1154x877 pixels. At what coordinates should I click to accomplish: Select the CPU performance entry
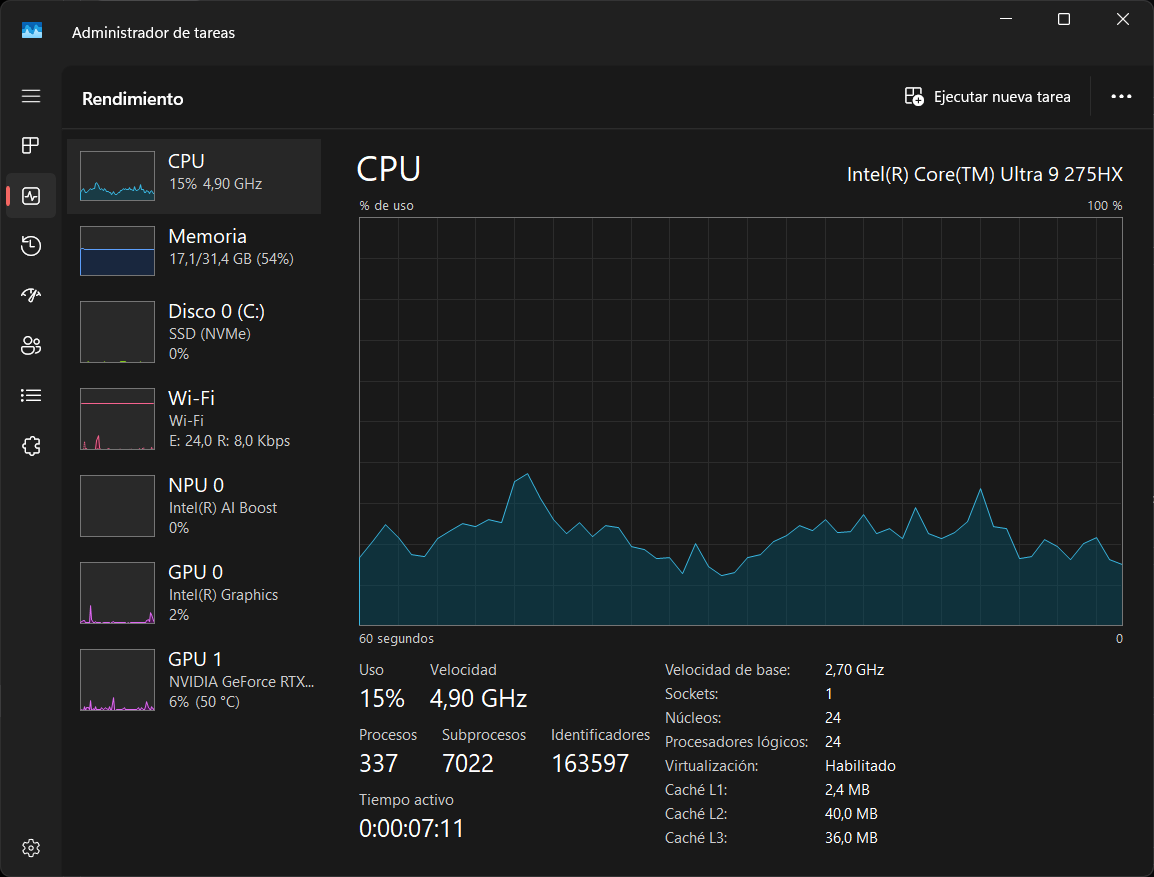[x=194, y=177]
